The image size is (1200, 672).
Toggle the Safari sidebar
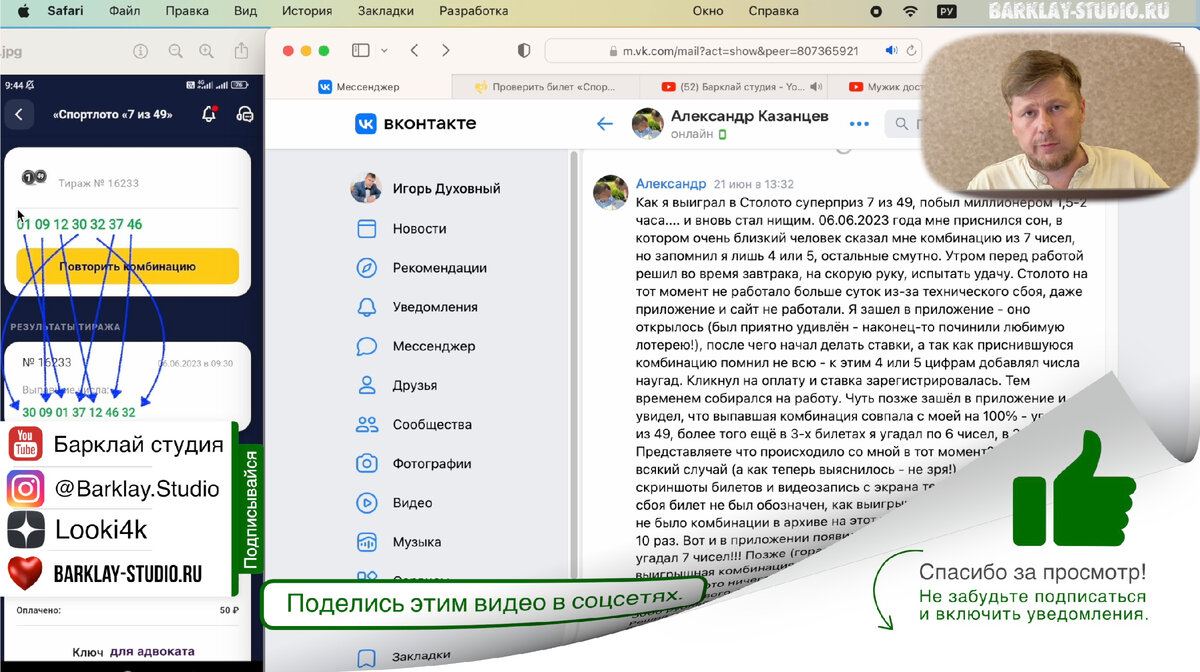click(x=361, y=50)
